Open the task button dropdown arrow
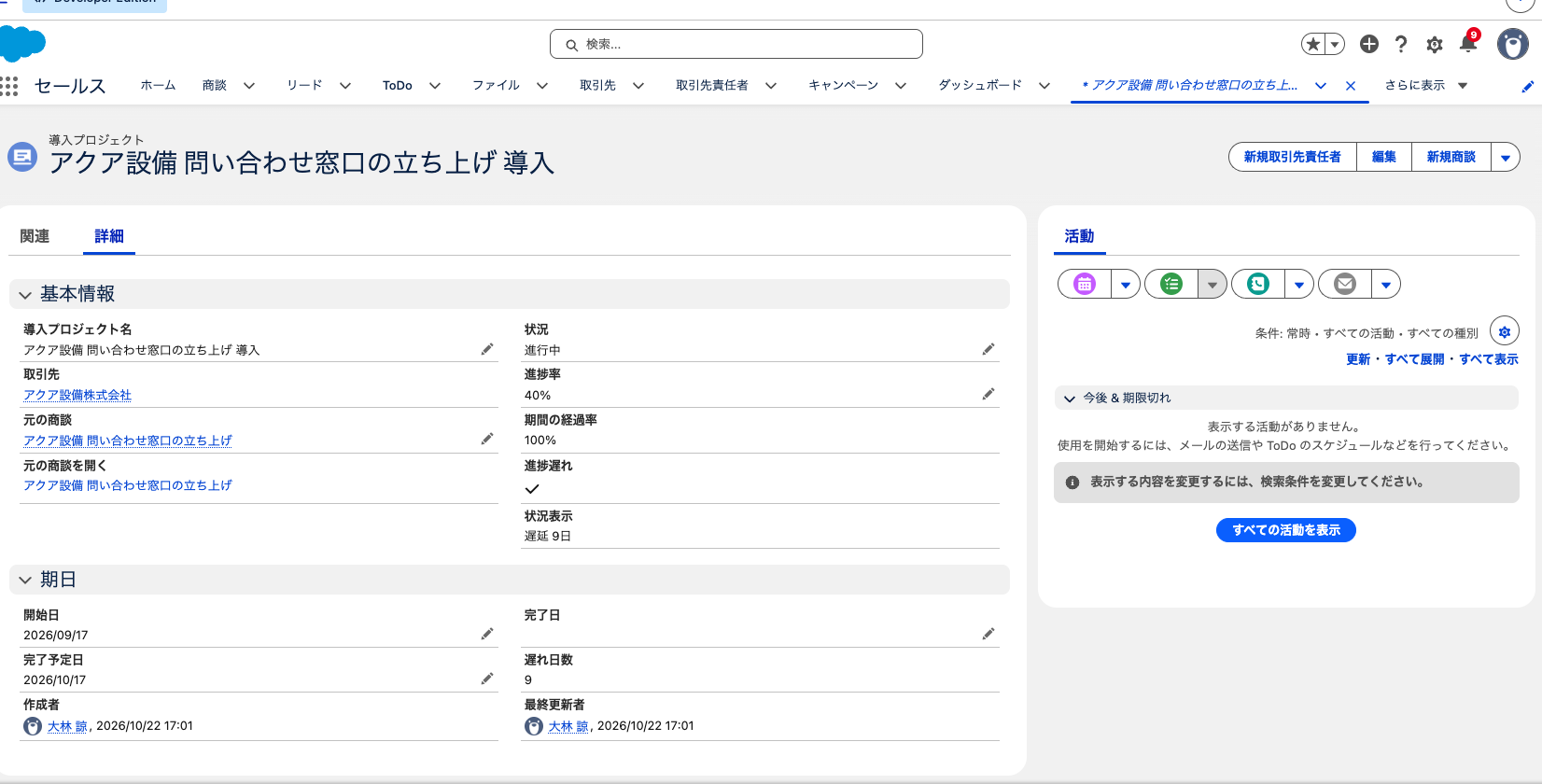 click(1213, 284)
